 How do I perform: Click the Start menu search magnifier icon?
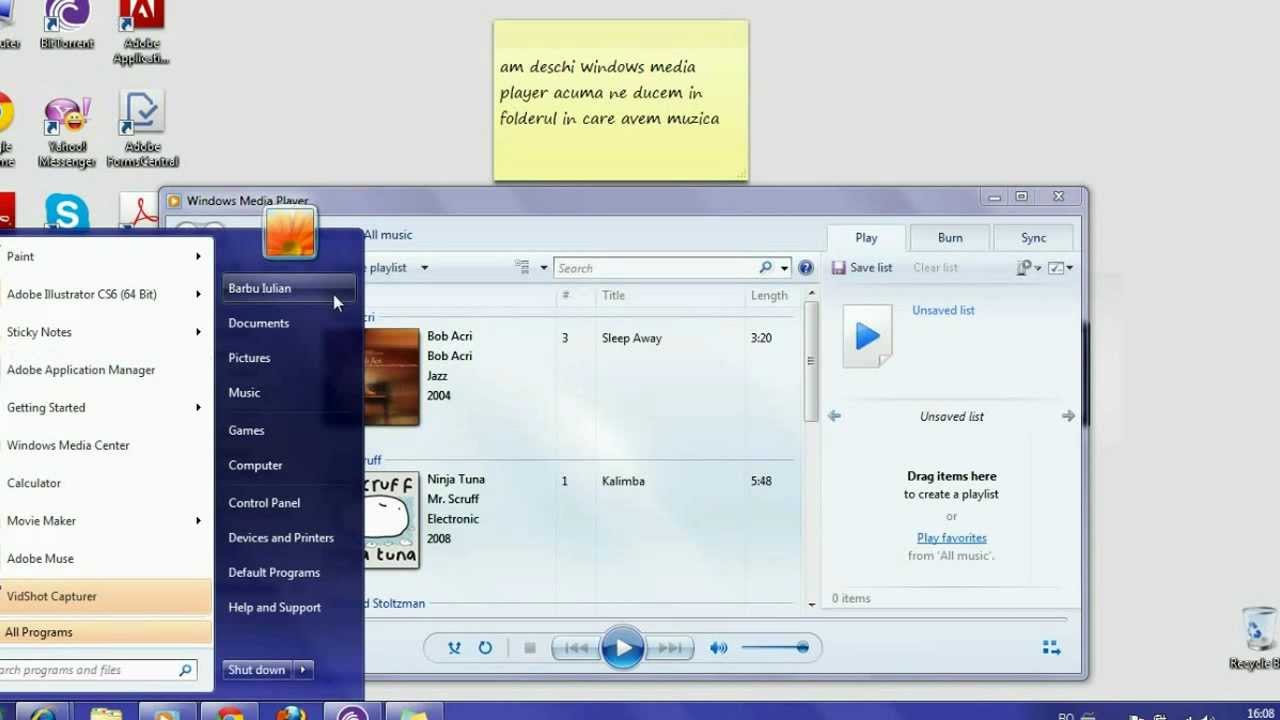click(x=185, y=670)
